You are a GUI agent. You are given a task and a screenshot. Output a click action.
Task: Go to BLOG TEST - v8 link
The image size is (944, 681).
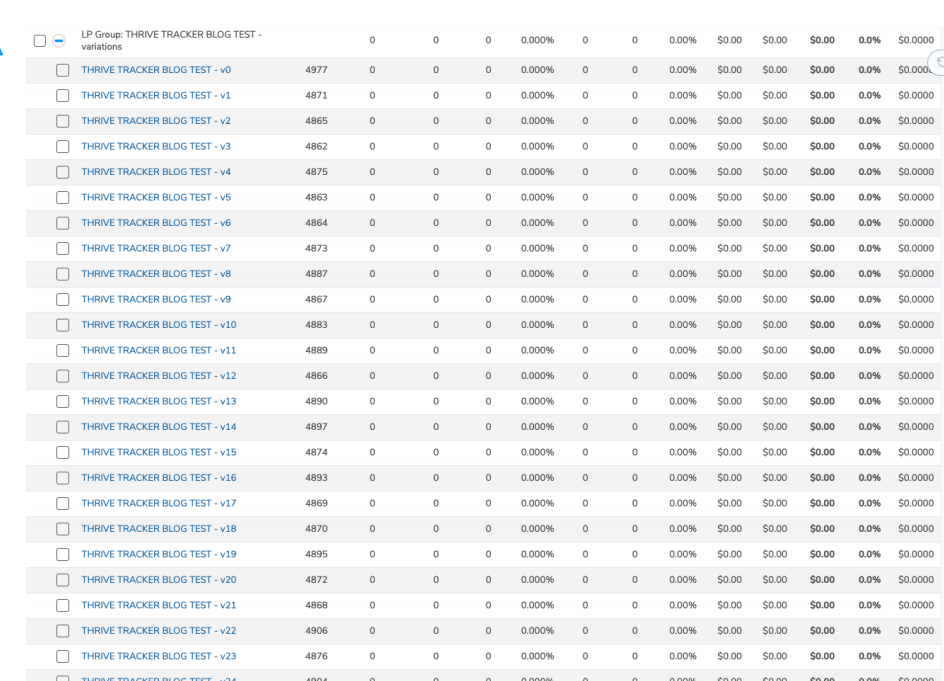pos(156,273)
